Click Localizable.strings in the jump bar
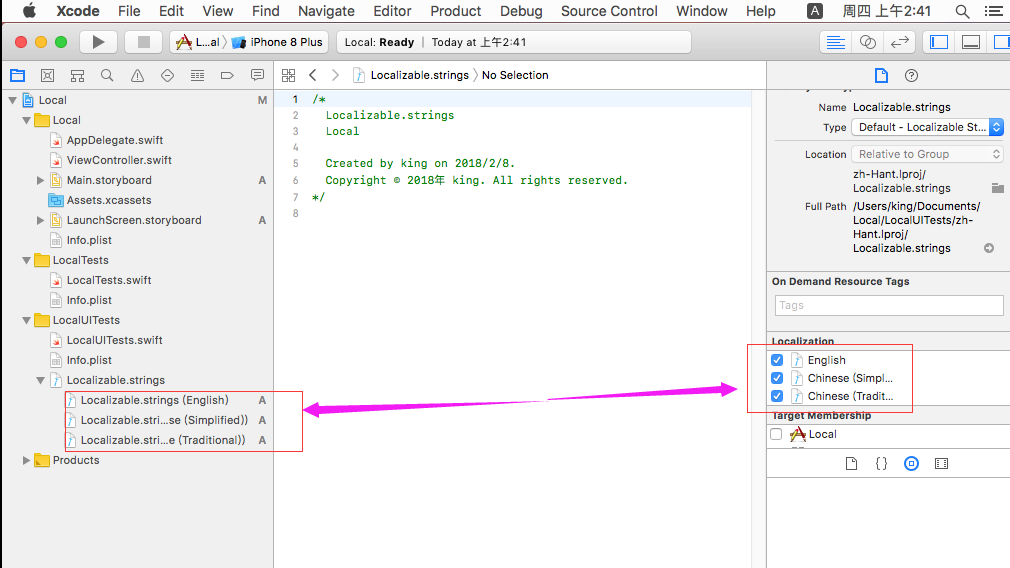Viewport: 1010px width, 568px height. click(x=411, y=75)
